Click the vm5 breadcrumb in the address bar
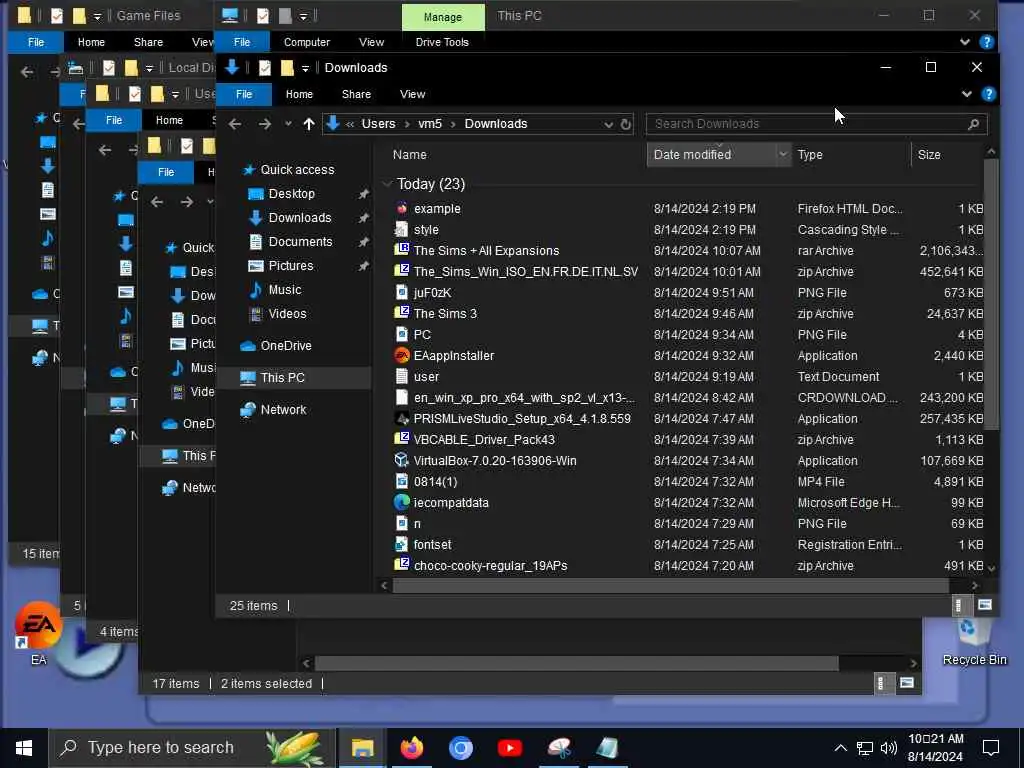Image resolution: width=1024 pixels, height=768 pixels. [x=430, y=123]
